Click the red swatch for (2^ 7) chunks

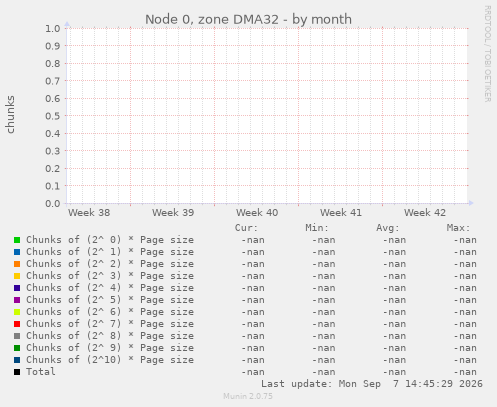(x=17, y=324)
